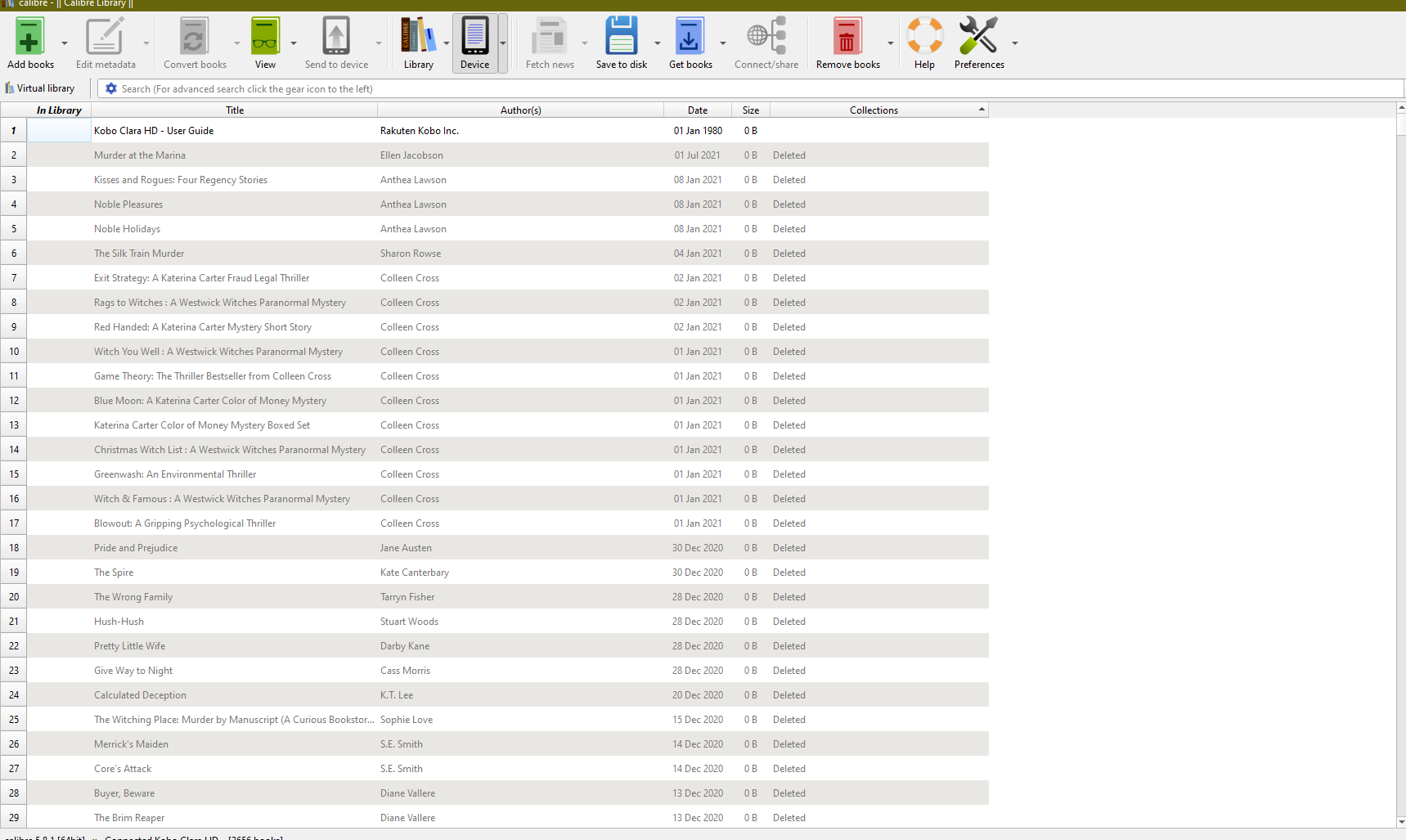Click row number 12 header
Image resolution: width=1406 pixels, height=840 pixels.
point(14,401)
